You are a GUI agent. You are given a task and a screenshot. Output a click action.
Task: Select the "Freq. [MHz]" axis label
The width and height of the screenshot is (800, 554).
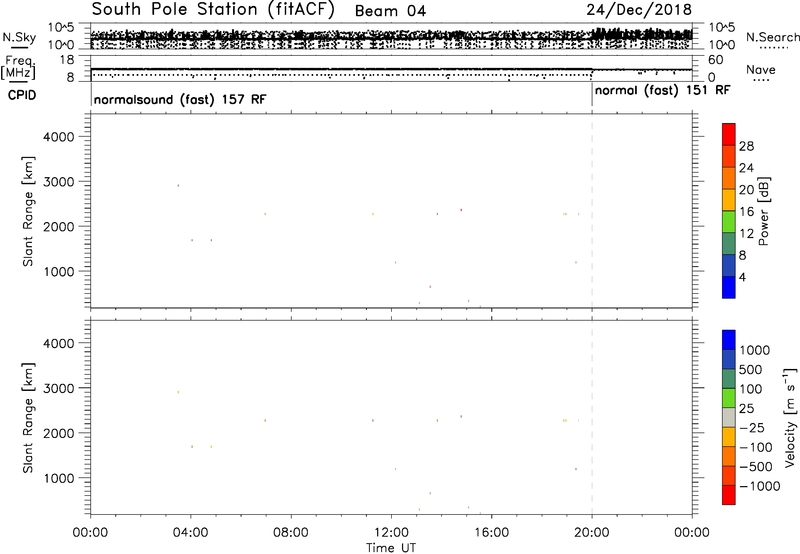click(19, 67)
